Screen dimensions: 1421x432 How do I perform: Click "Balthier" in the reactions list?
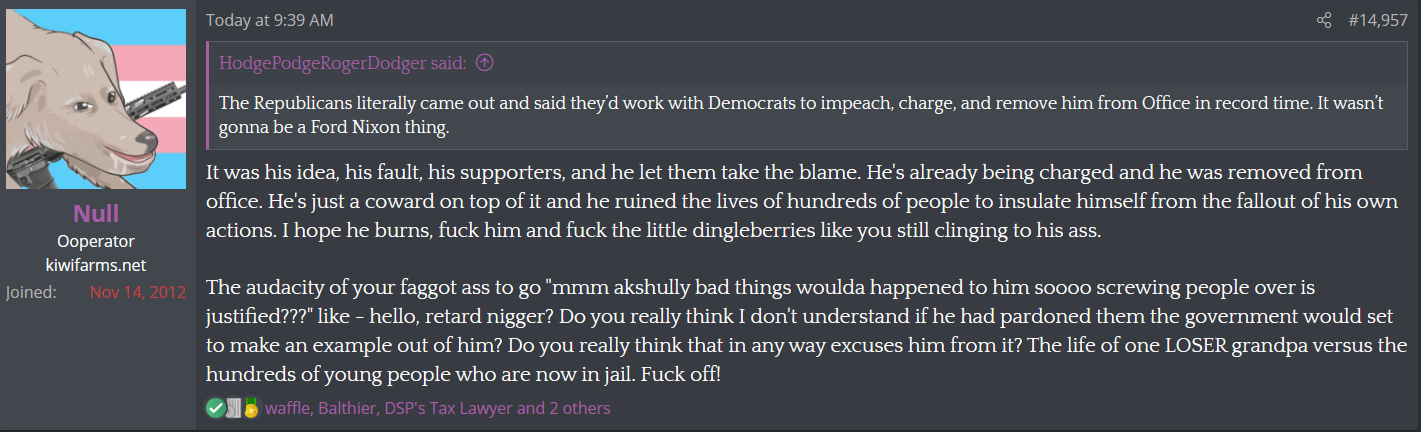pyautogui.click(x=347, y=408)
